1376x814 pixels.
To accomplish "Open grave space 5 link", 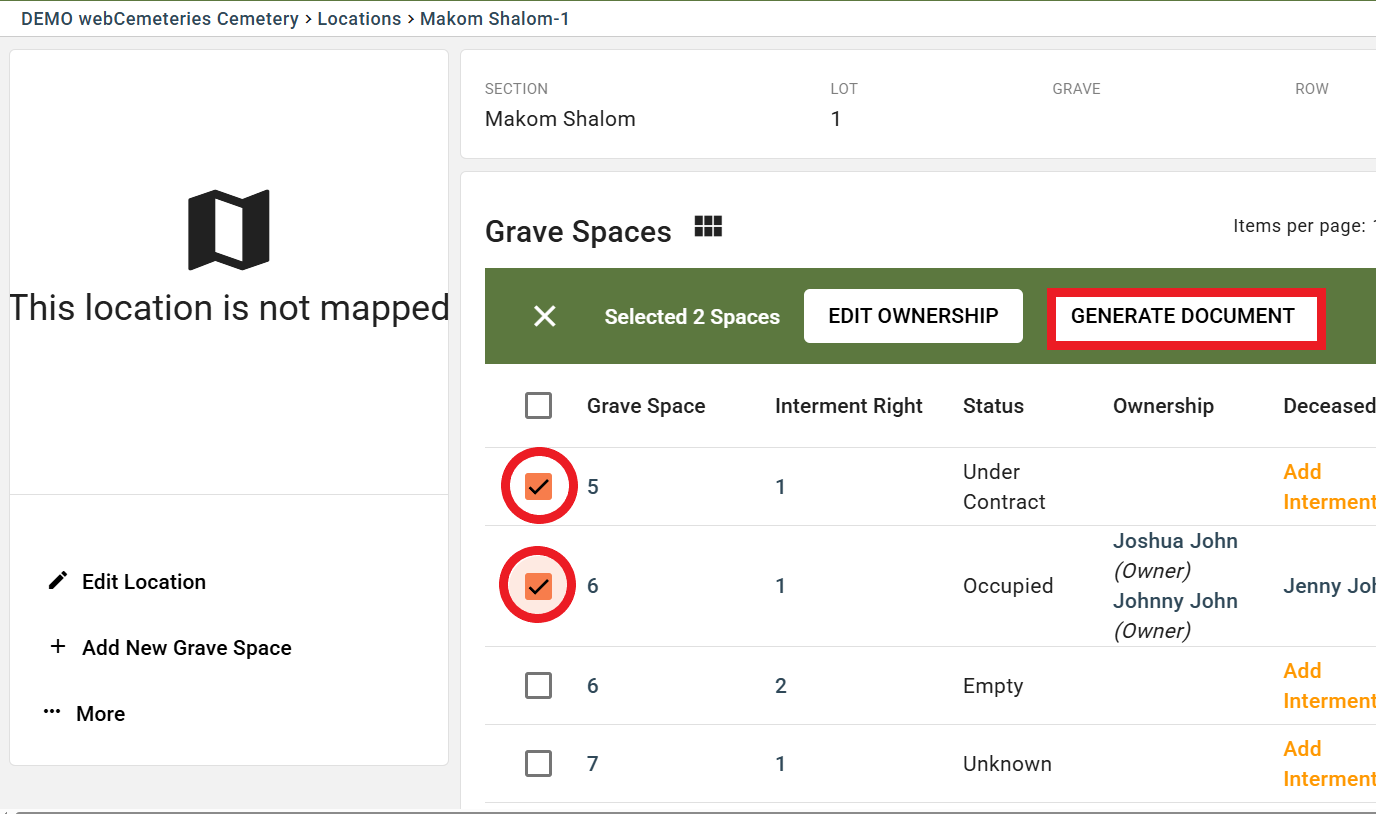I will click(x=593, y=487).
